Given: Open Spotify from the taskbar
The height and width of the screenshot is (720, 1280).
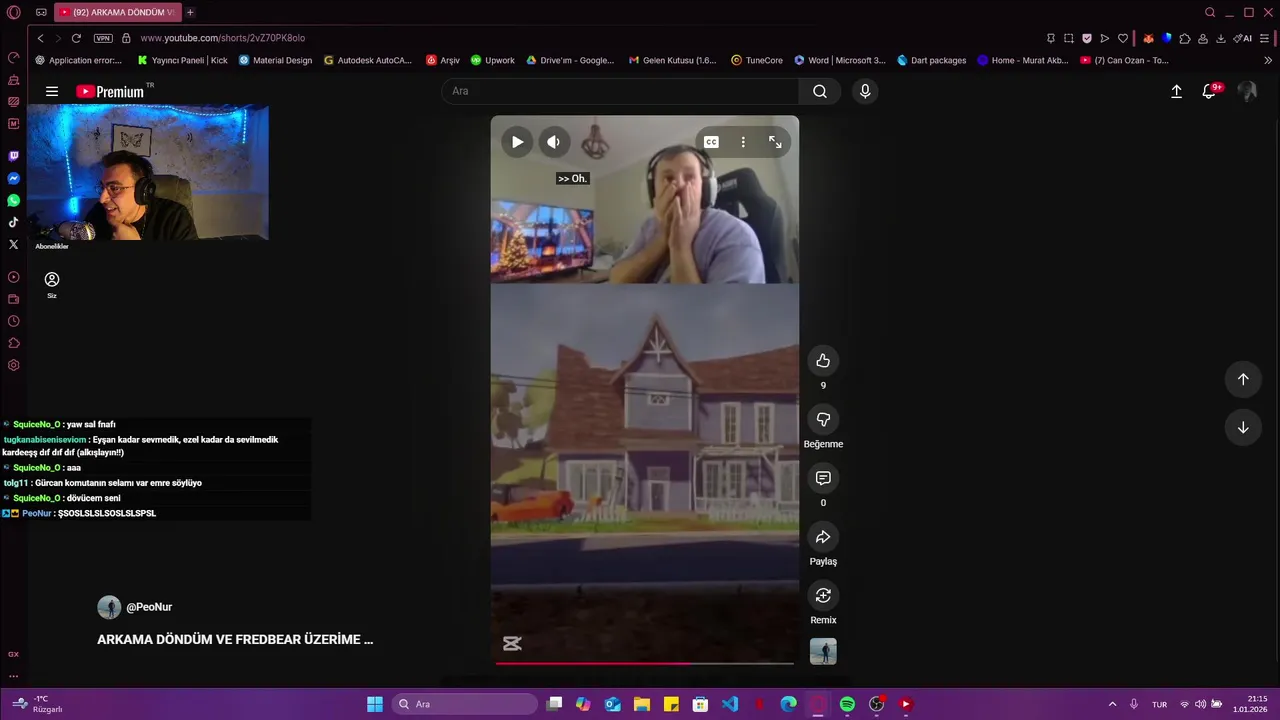Looking at the screenshot, I should click(x=847, y=704).
